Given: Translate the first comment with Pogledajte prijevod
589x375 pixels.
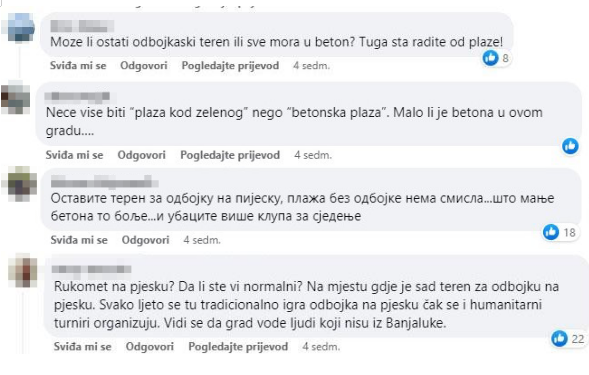Looking at the screenshot, I should [230, 66].
